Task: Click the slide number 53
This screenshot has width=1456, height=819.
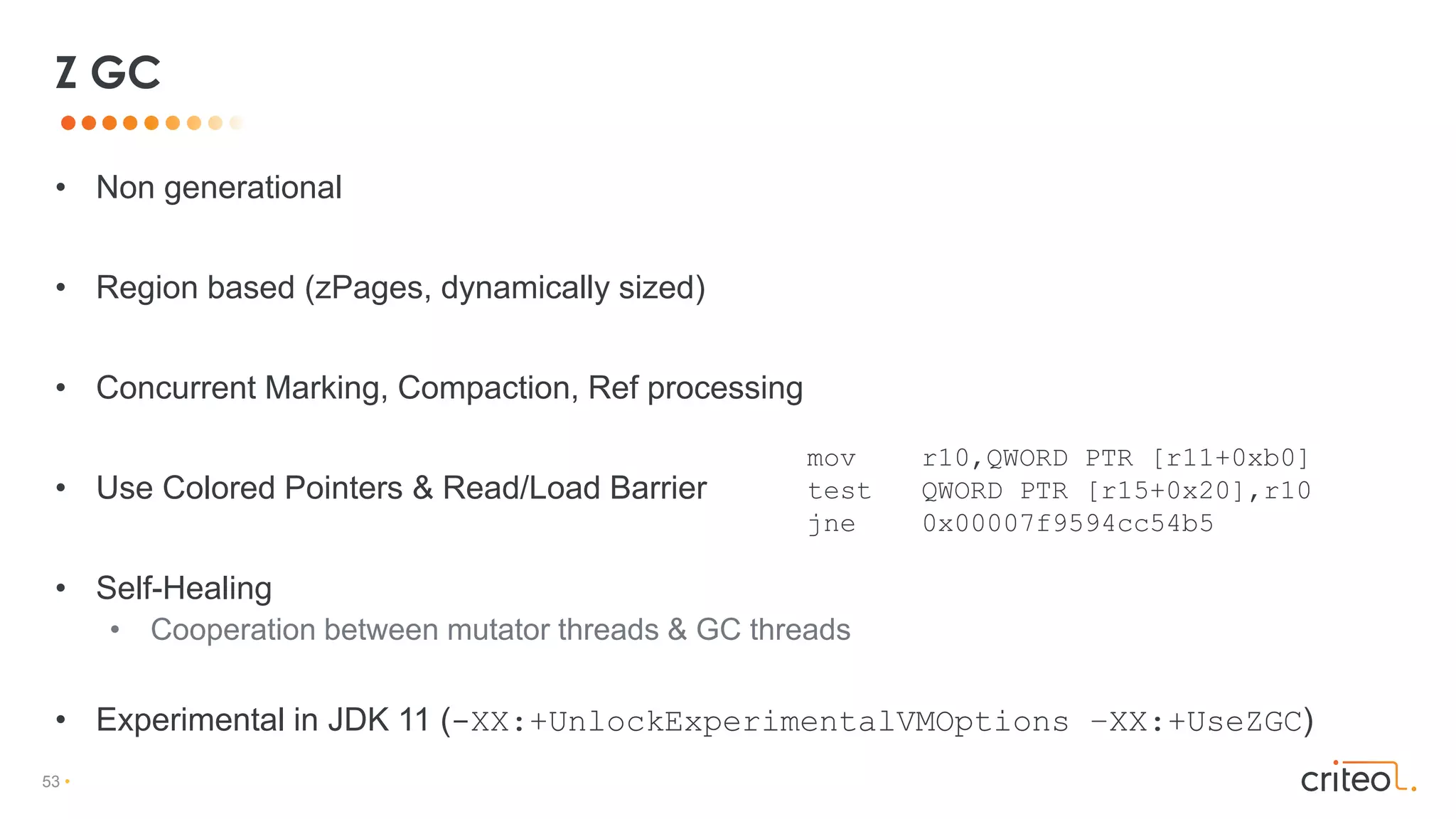Action: pyautogui.click(x=51, y=782)
